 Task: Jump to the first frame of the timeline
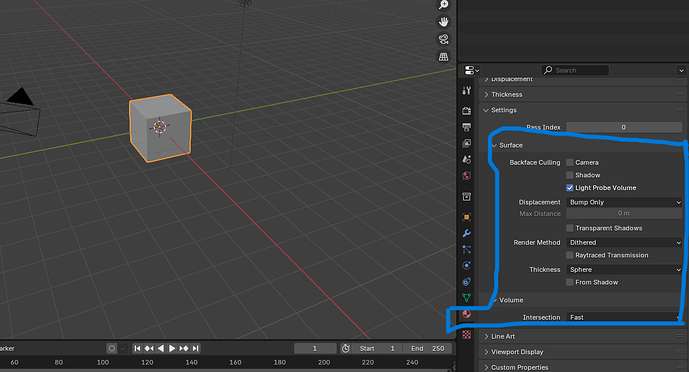138,348
